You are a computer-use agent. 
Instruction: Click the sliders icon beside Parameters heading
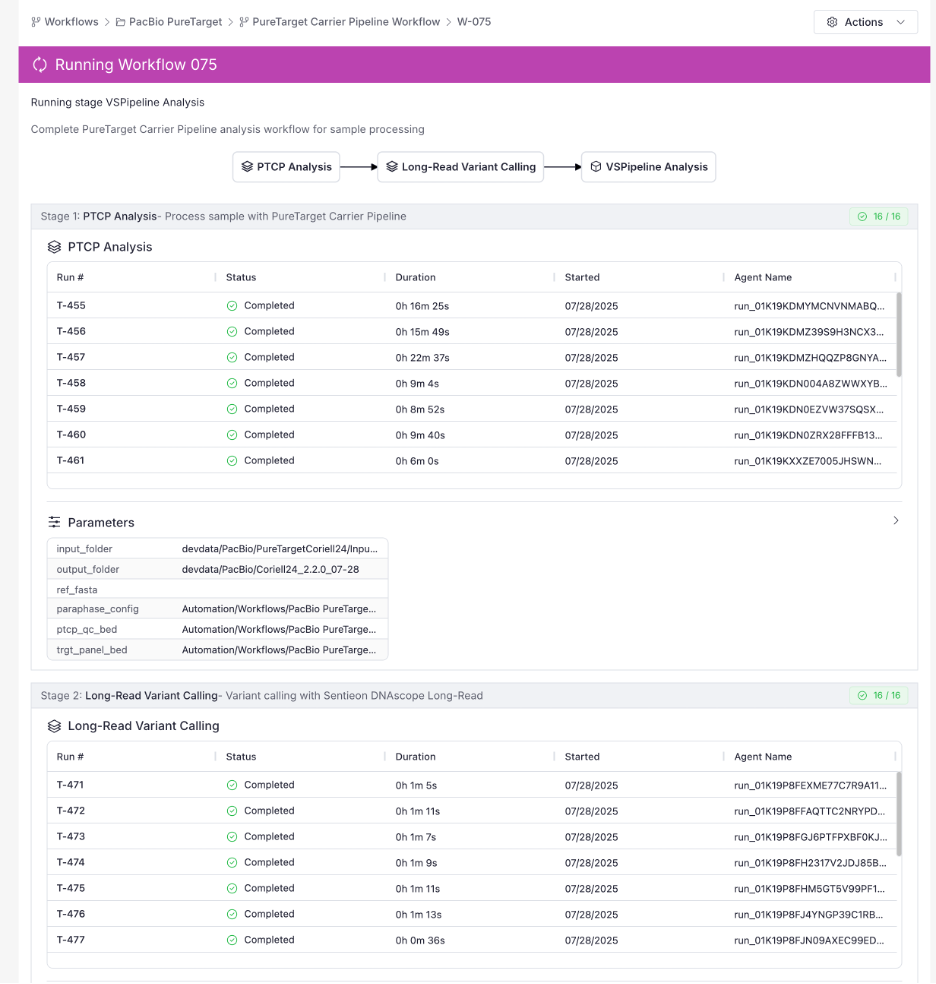pos(55,522)
